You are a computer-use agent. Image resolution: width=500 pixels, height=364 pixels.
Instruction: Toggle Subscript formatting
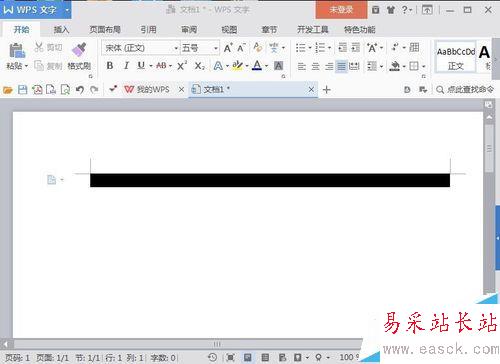click(200, 66)
